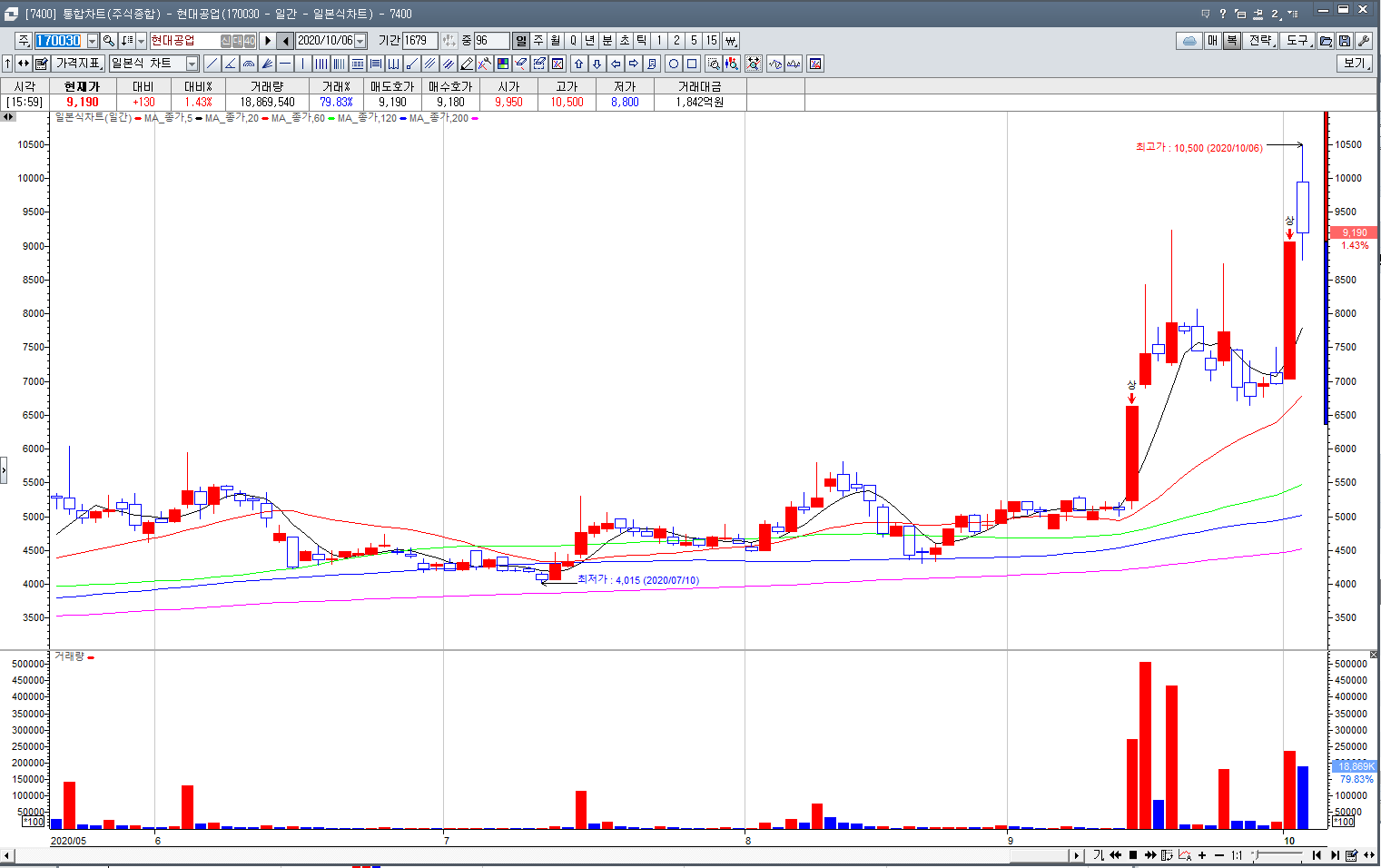Click the bottom minus zoom-out icon

1219,855
